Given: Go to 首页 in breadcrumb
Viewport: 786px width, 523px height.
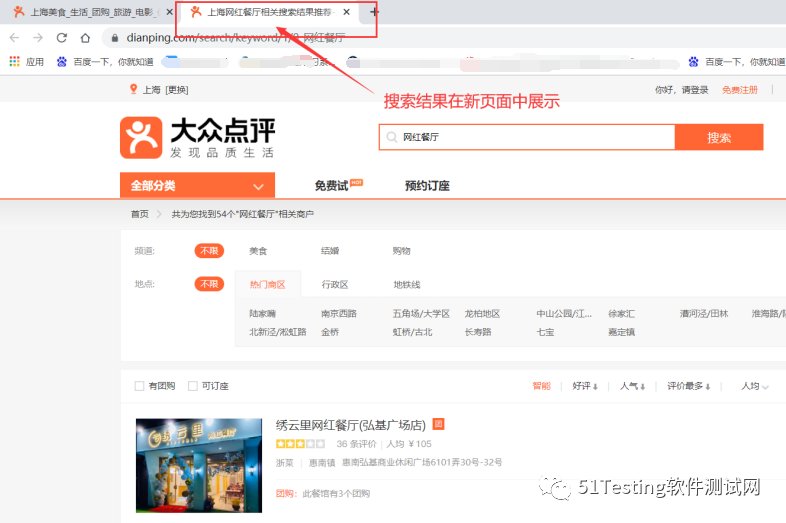Looking at the screenshot, I should (140, 214).
